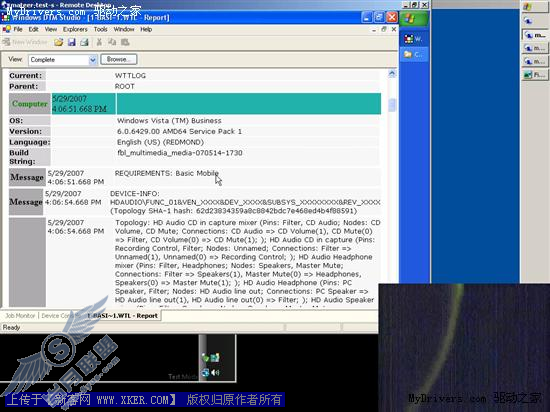
Task: Click the DTM Studio title bar icon
Action: pos(5,17)
